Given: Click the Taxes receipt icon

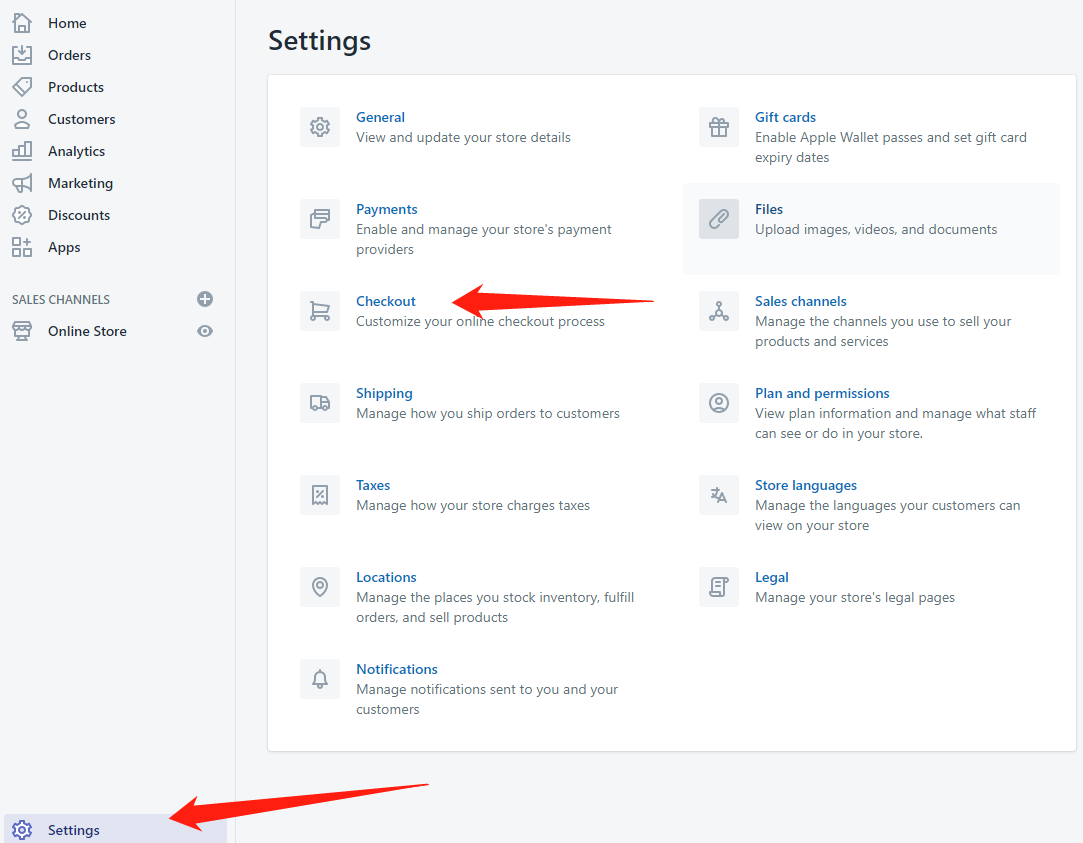Looking at the screenshot, I should [320, 495].
